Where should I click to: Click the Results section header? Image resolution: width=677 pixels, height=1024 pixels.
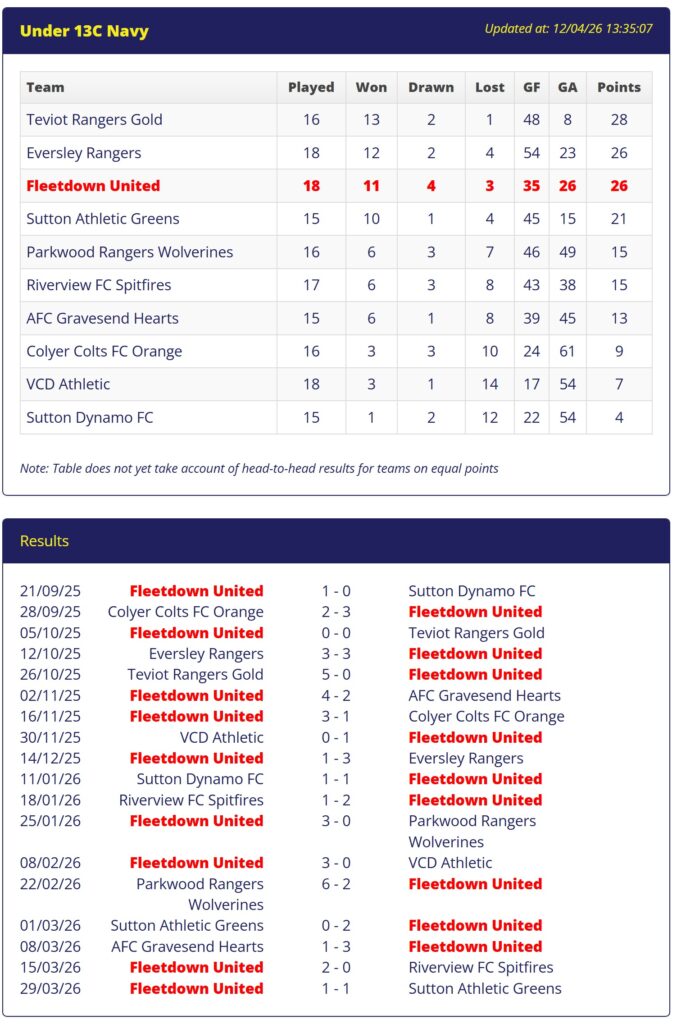(45, 541)
